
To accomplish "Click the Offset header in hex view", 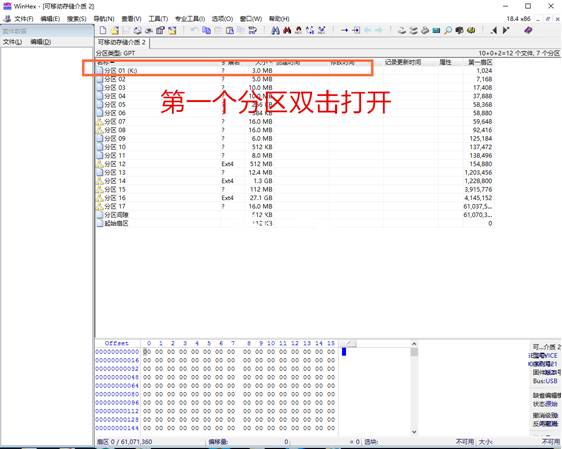I will 117,343.
